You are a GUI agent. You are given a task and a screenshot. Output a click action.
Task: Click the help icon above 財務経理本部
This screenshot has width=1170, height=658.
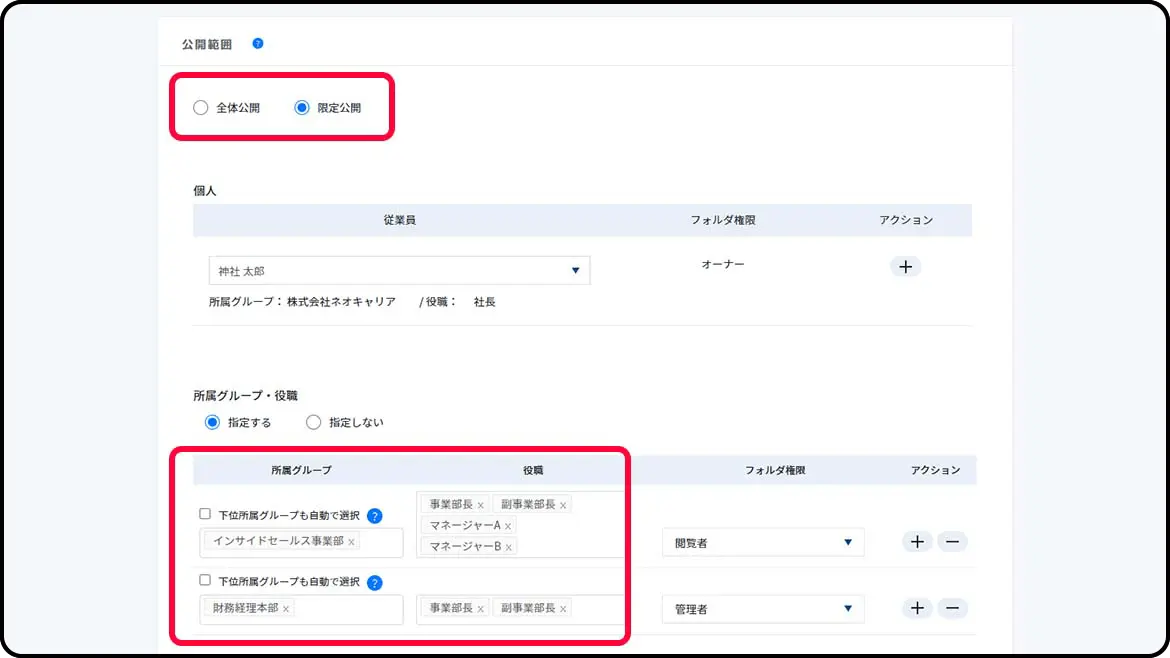coord(375,583)
